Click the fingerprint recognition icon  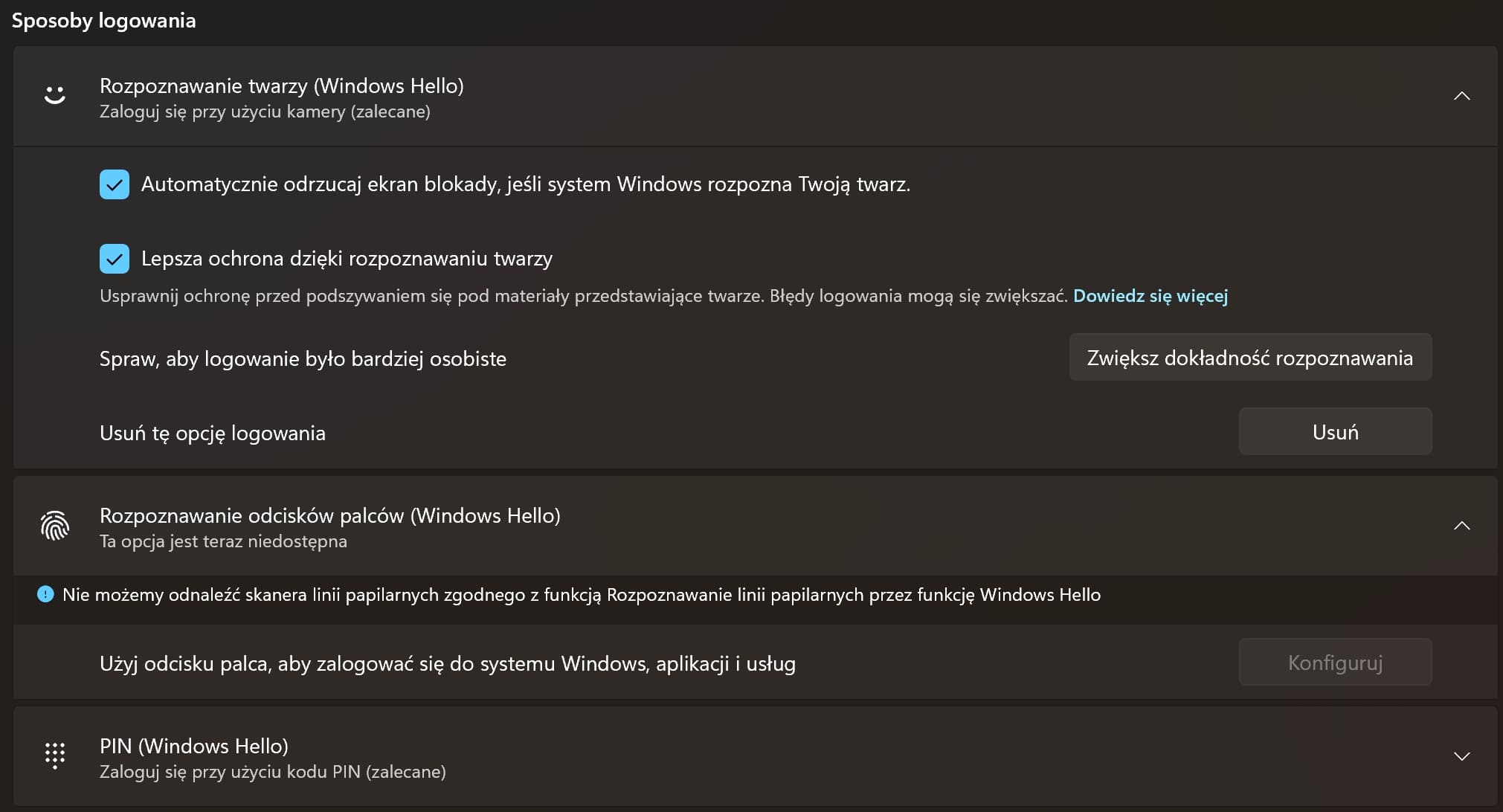[x=54, y=526]
